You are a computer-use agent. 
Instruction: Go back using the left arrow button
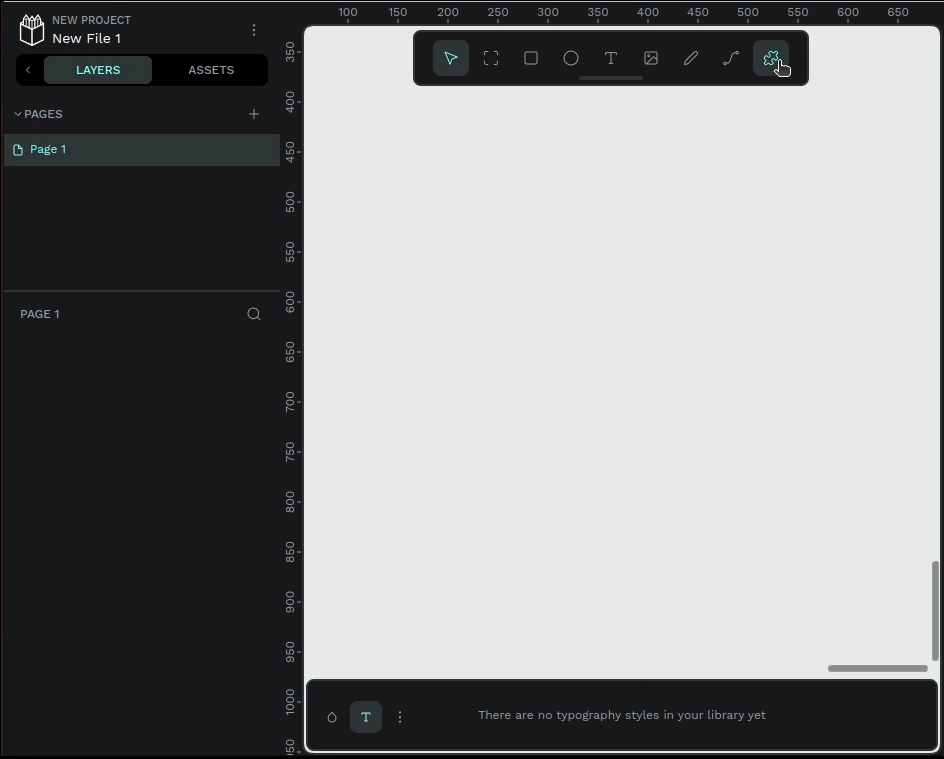(28, 70)
